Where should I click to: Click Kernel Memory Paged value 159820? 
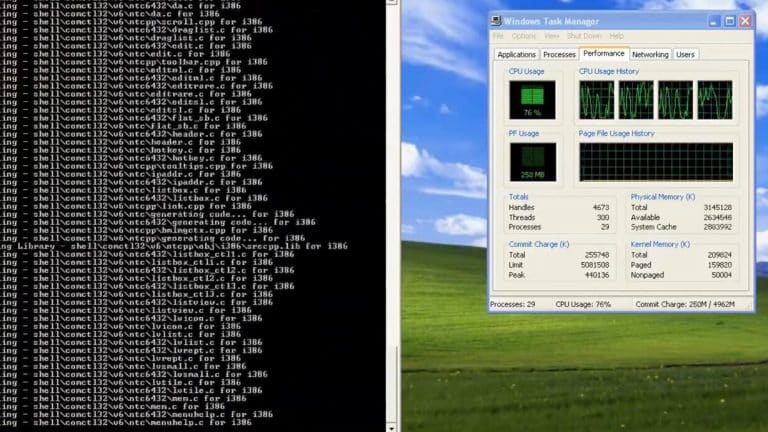pyautogui.click(x=720, y=265)
